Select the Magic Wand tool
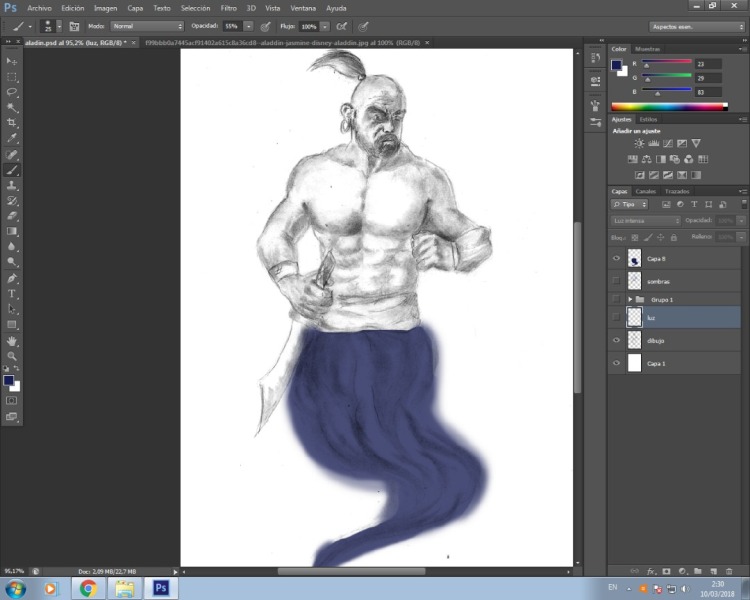This screenshot has height=600, width=750. point(12,107)
